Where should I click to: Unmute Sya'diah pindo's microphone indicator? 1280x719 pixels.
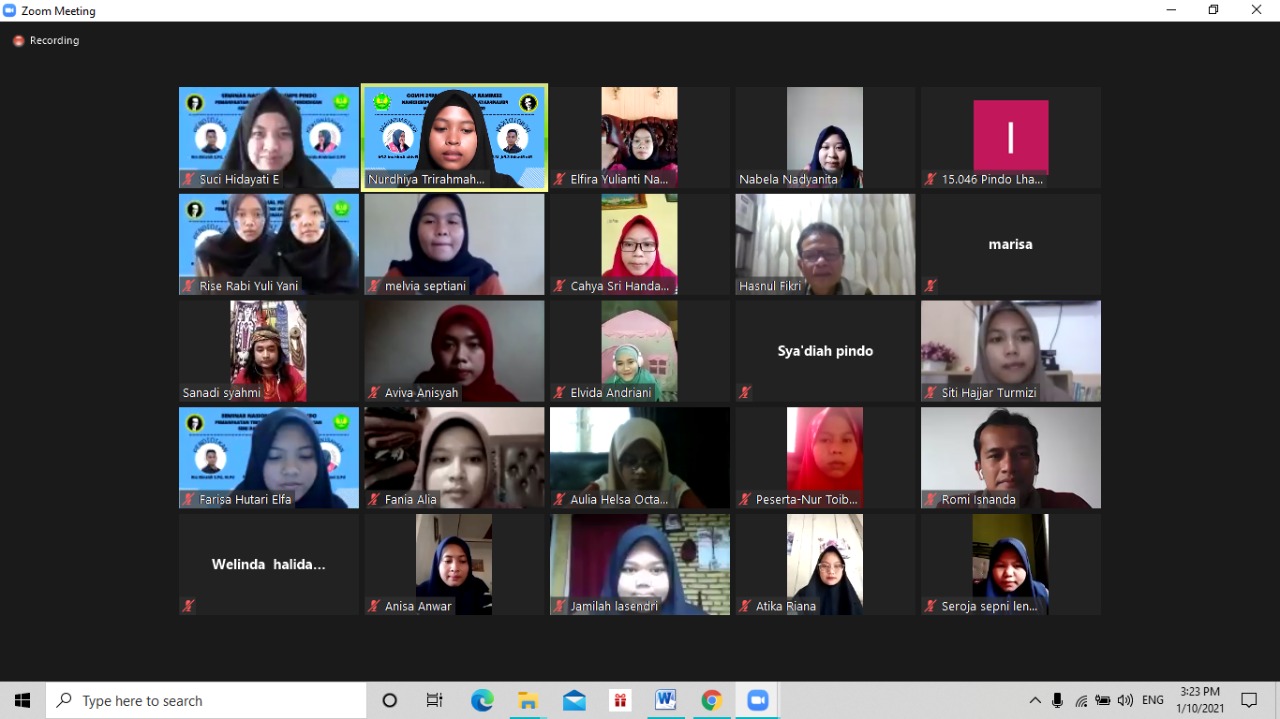[x=744, y=392]
